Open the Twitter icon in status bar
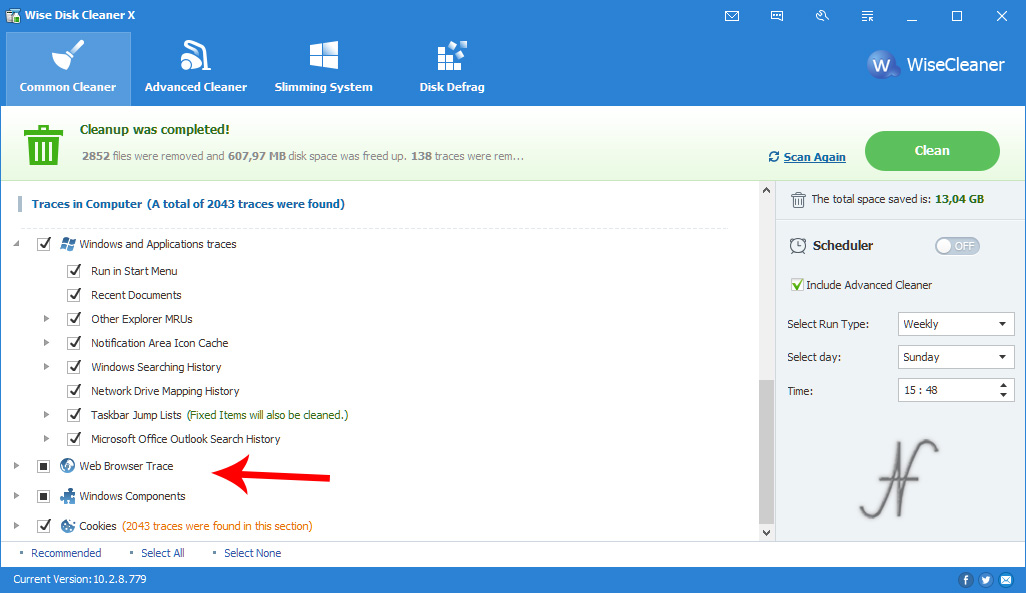 coord(986,579)
